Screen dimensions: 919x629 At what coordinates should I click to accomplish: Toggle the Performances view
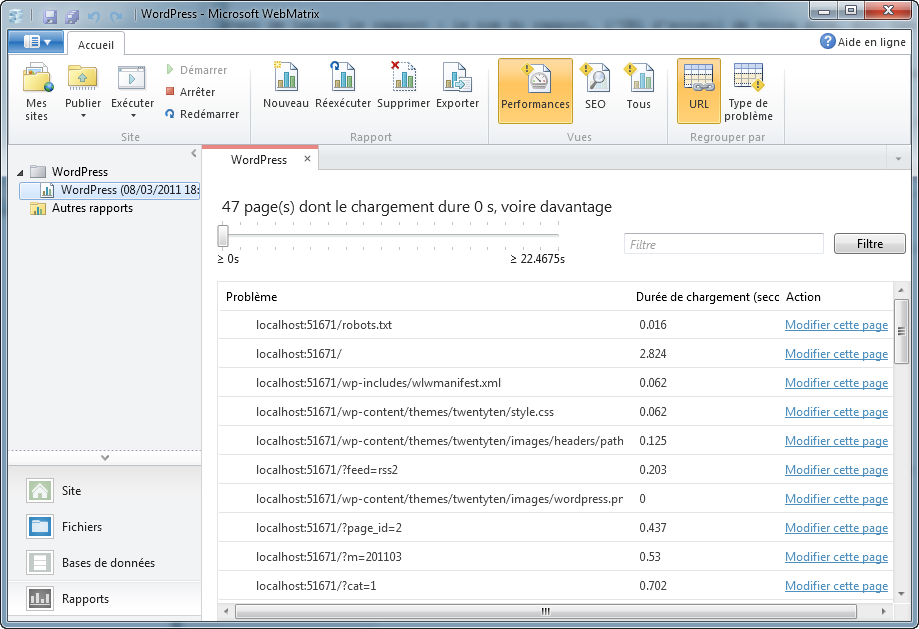535,90
